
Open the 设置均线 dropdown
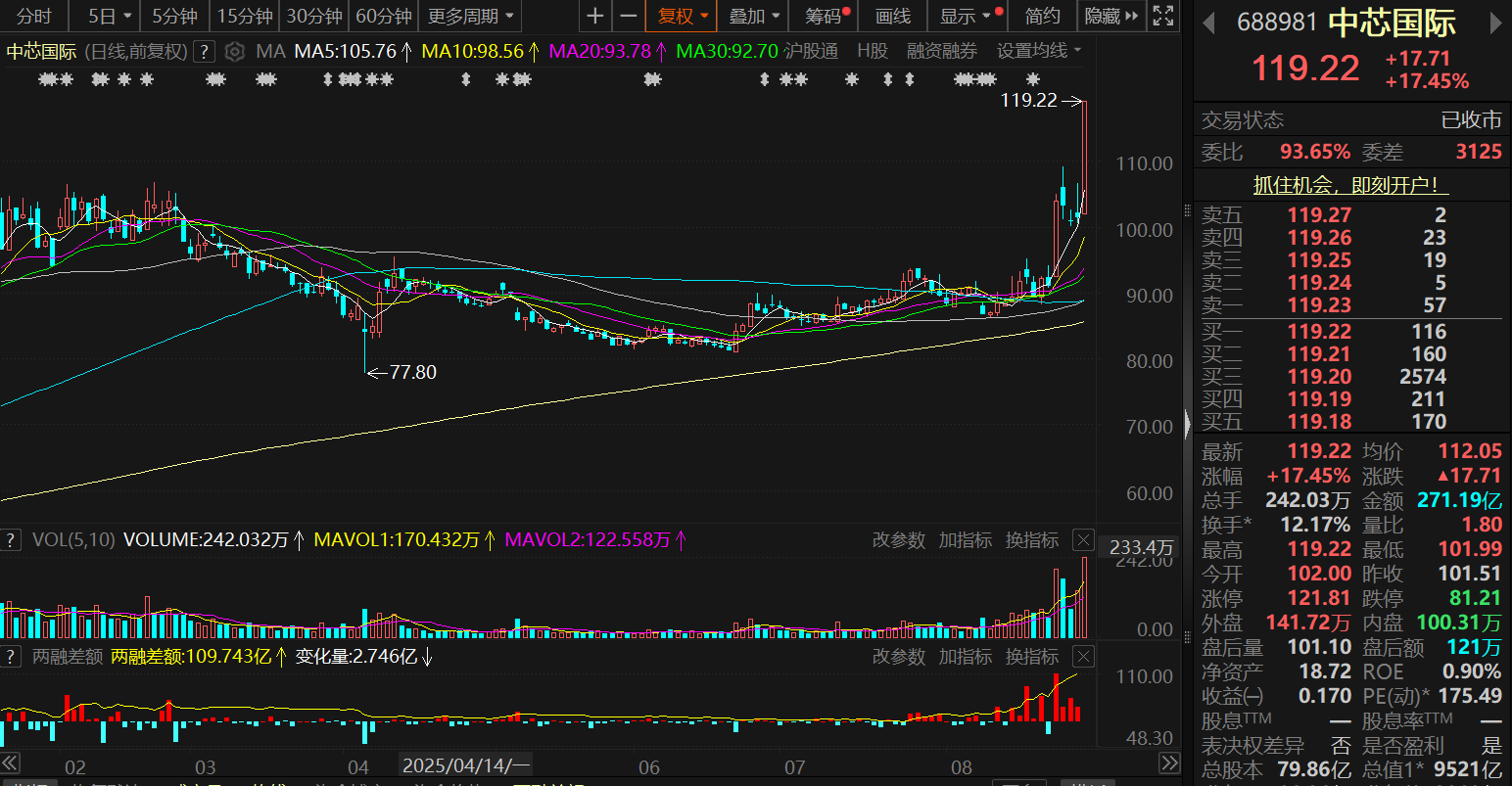pyautogui.click(x=1038, y=51)
